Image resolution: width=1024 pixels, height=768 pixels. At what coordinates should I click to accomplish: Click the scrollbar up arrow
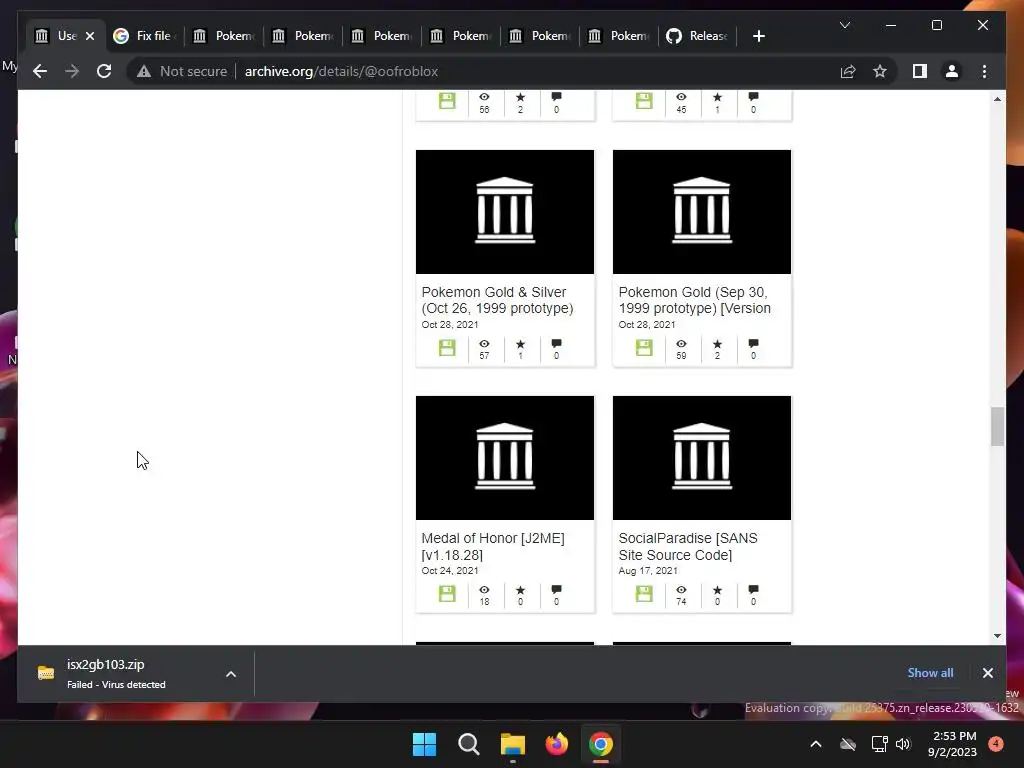click(997, 99)
